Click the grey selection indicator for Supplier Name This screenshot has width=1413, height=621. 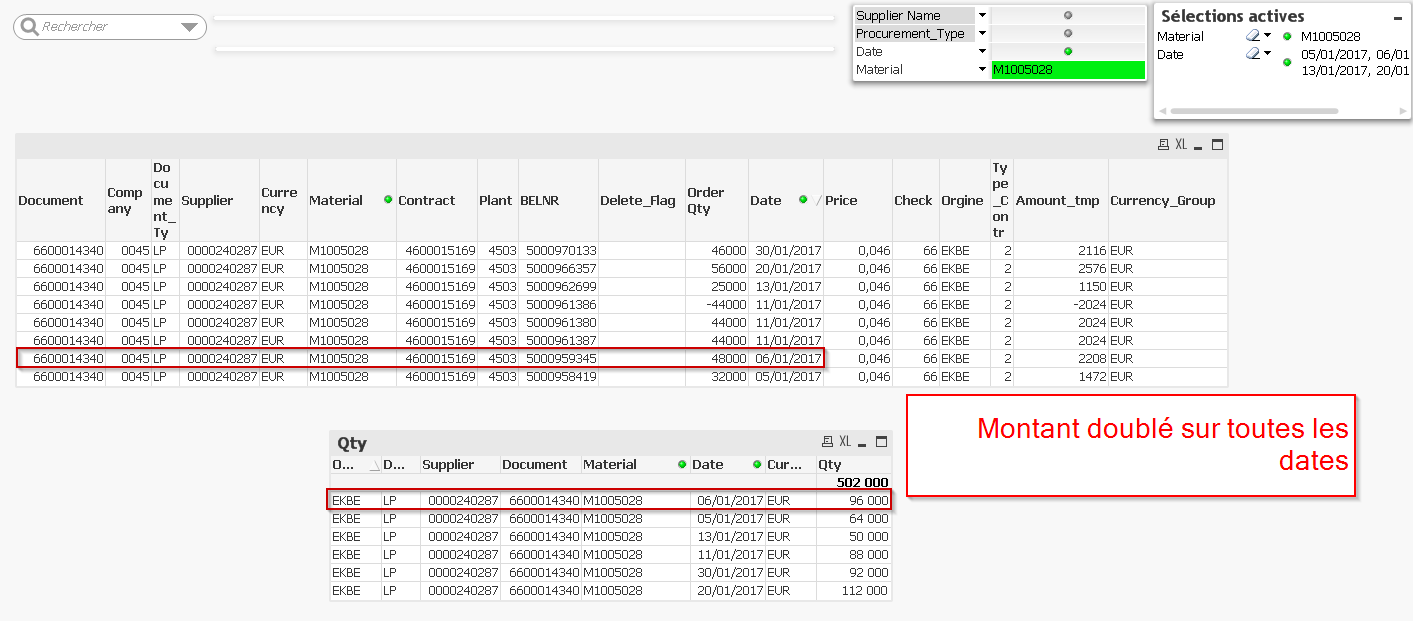(x=1068, y=15)
